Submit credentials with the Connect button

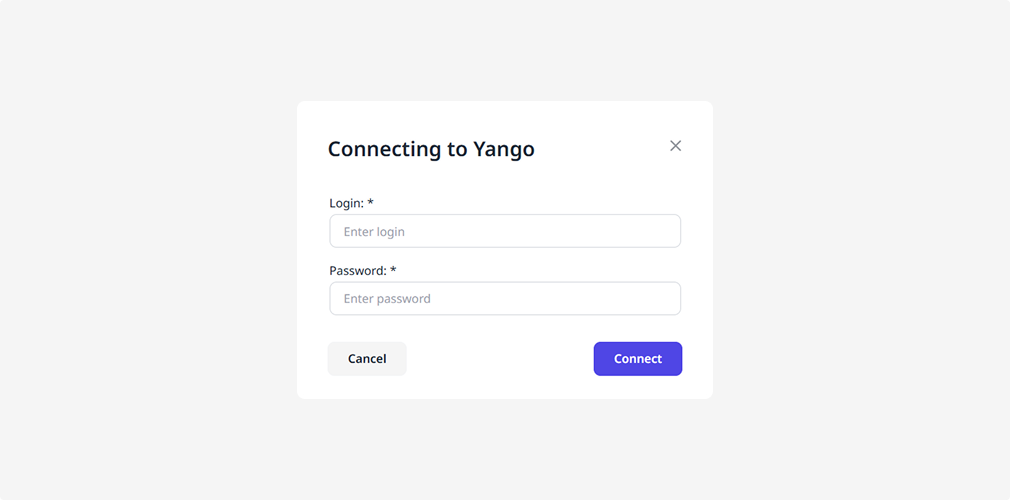637,359
